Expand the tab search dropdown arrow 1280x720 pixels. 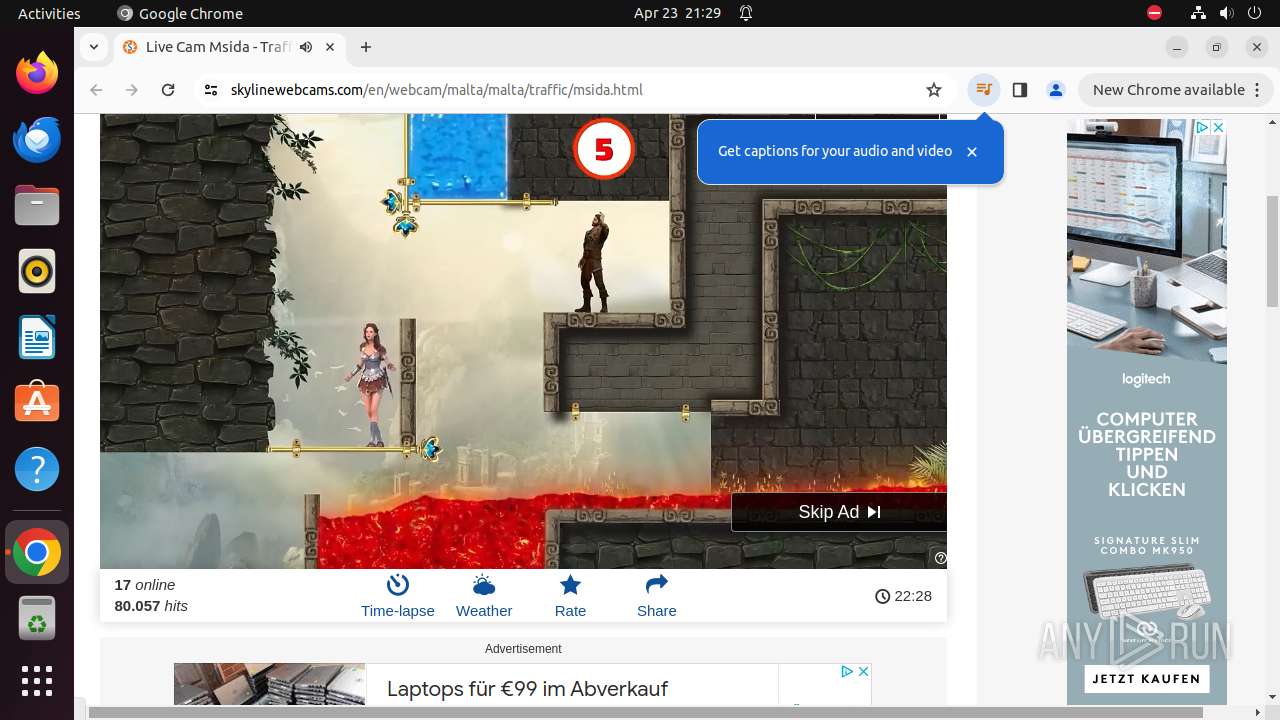coord(93,47)
